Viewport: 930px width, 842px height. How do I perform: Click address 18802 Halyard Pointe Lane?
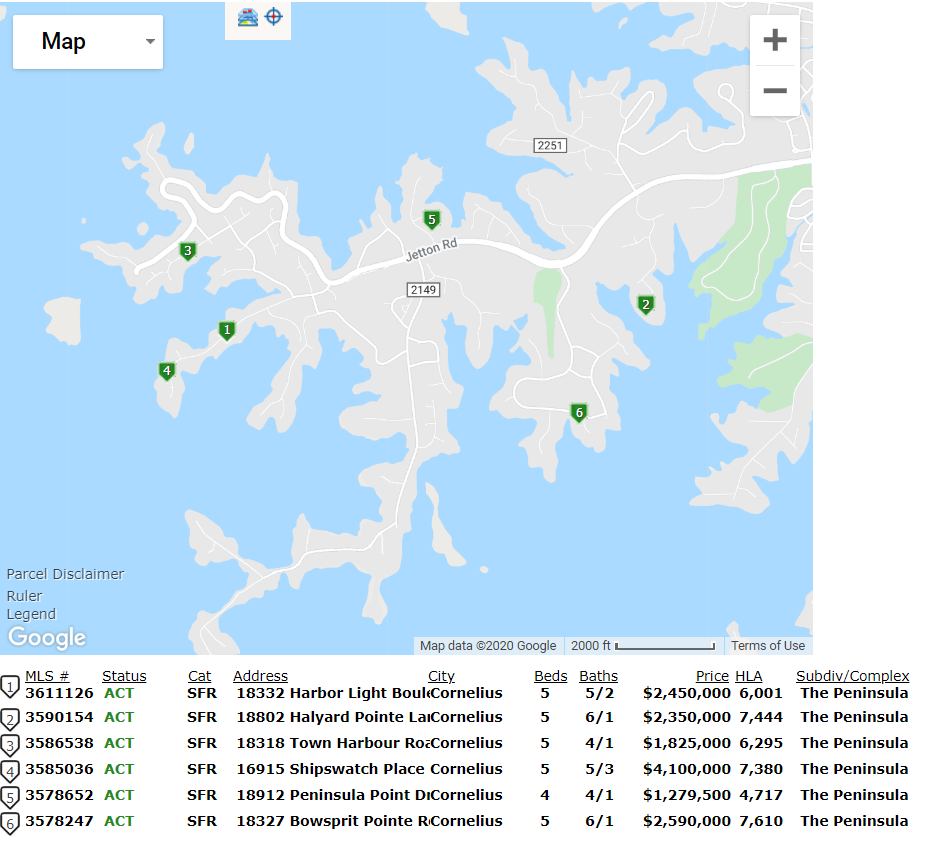click(x=333, y=717)
